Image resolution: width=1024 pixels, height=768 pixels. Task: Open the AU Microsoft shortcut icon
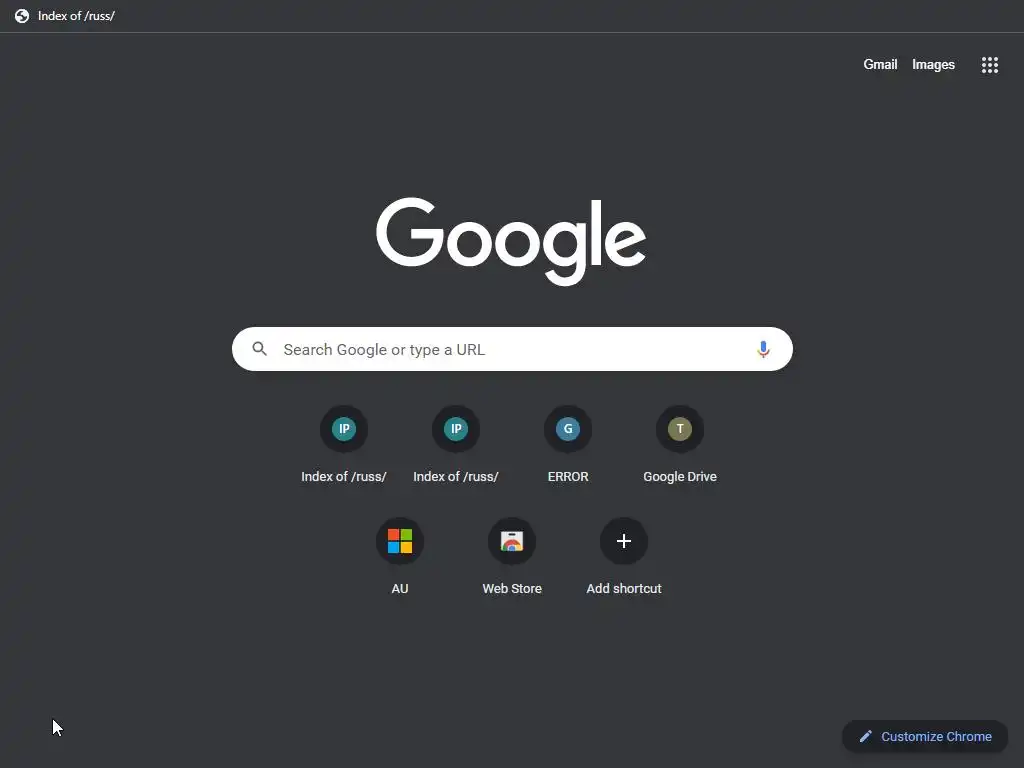400,541
